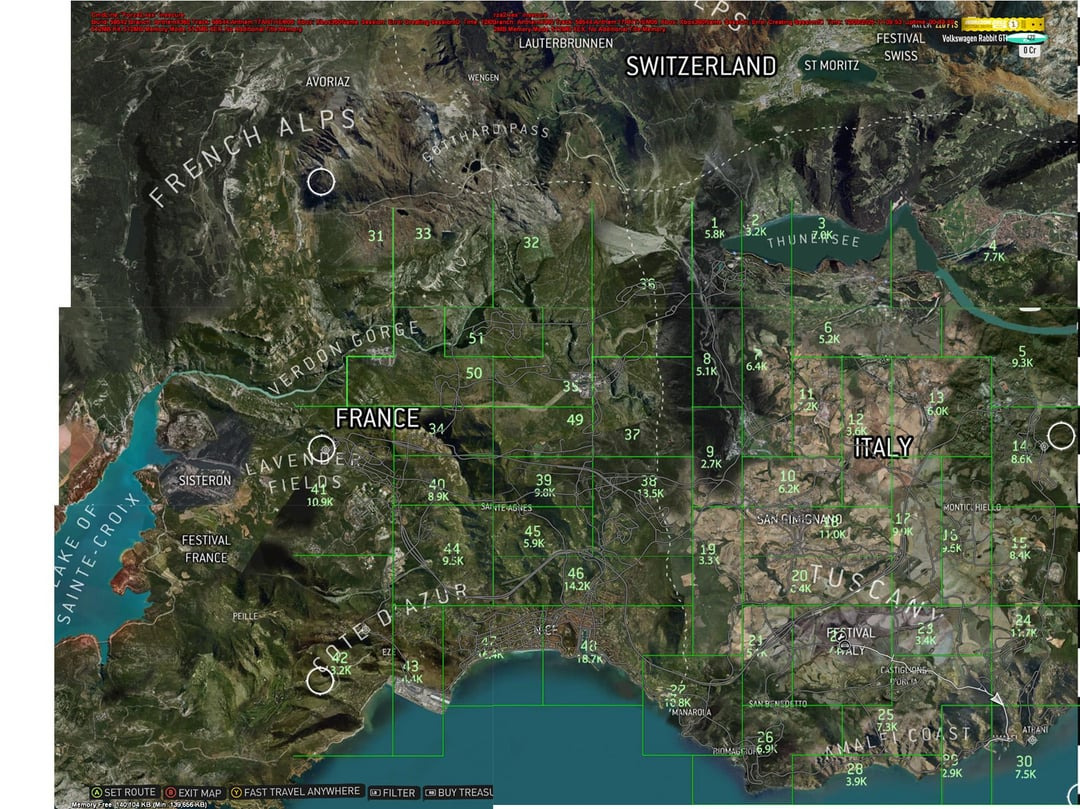Select zone 48 marked 18.7K
Screen dimensions: 1080x809
[x=589, y=652]
